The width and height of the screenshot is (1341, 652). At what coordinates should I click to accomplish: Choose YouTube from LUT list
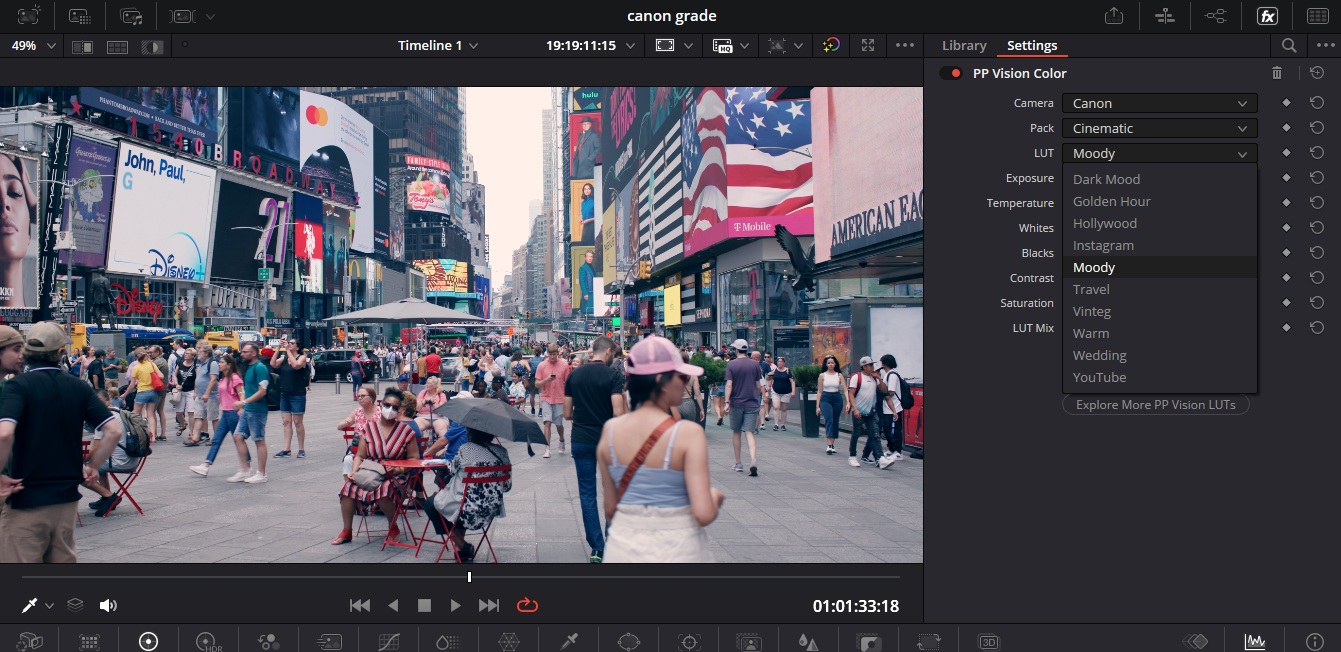tap(1160, 377)
